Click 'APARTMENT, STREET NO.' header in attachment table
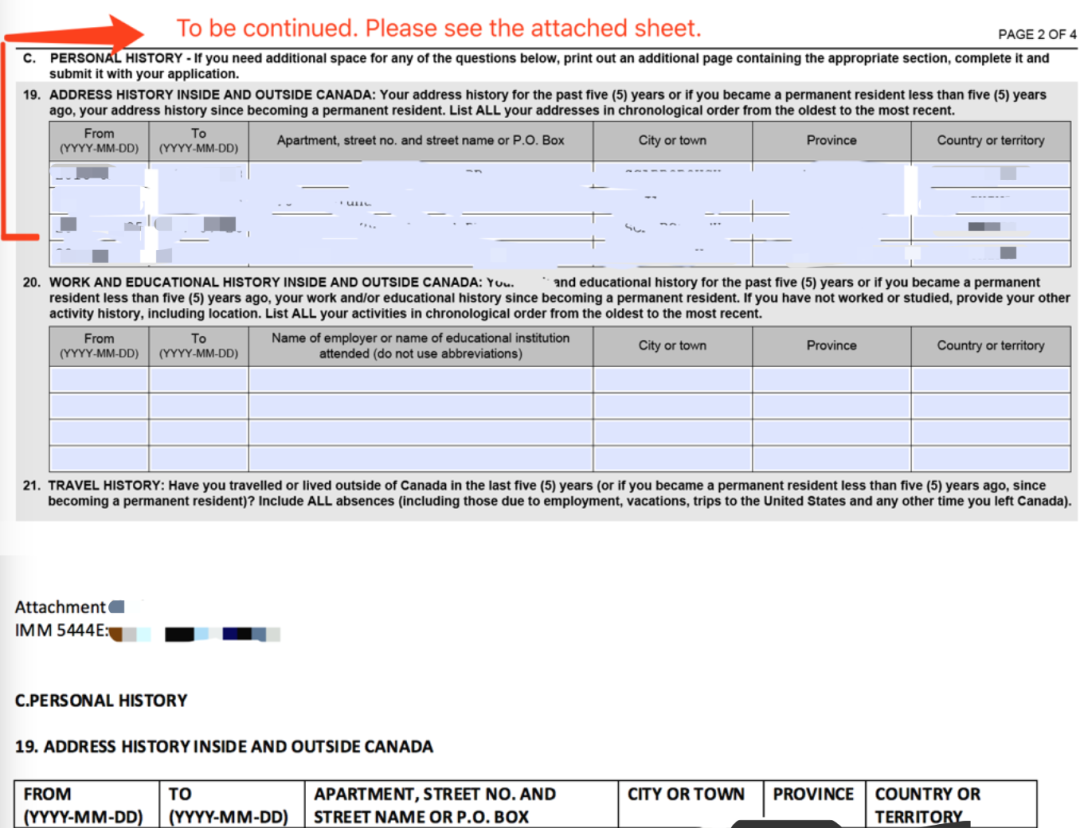This screenshot has height=828, width=1080. coord(435,794)
